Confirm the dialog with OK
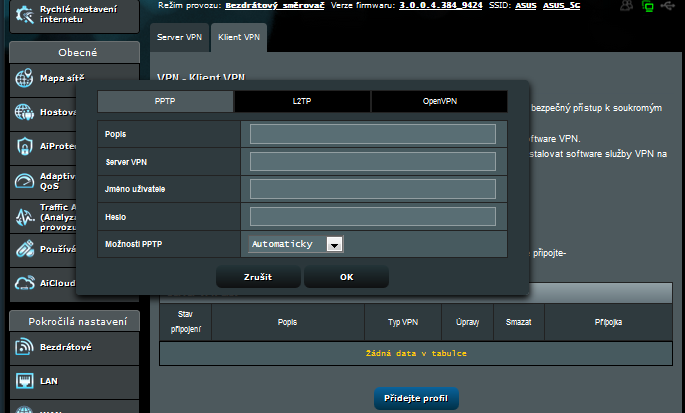This screenshot has height=413, width=685. click(346, 277)
